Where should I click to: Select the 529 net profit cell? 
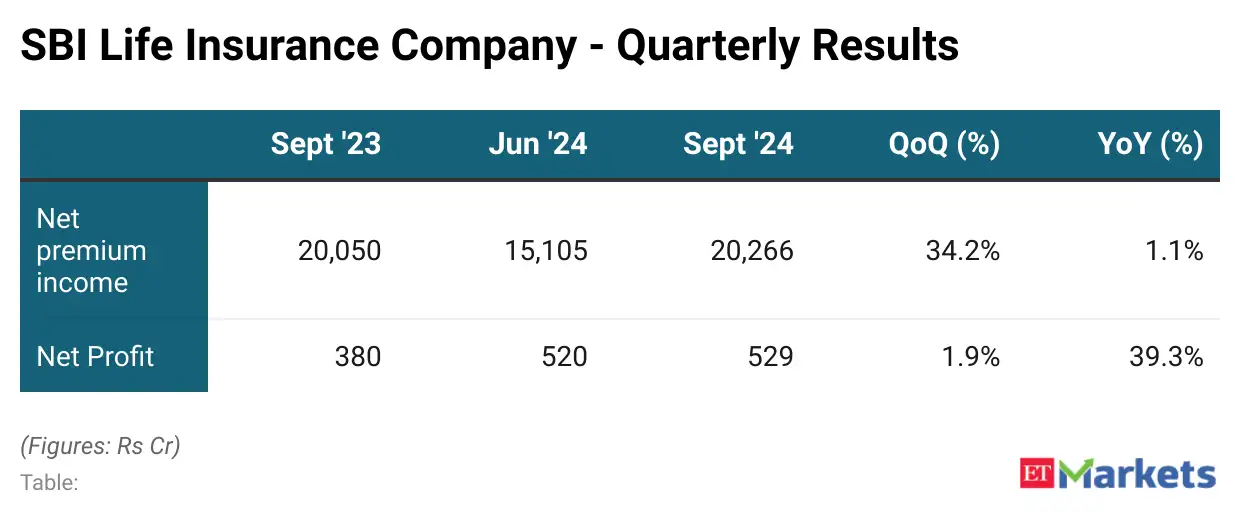click(771, 356)
